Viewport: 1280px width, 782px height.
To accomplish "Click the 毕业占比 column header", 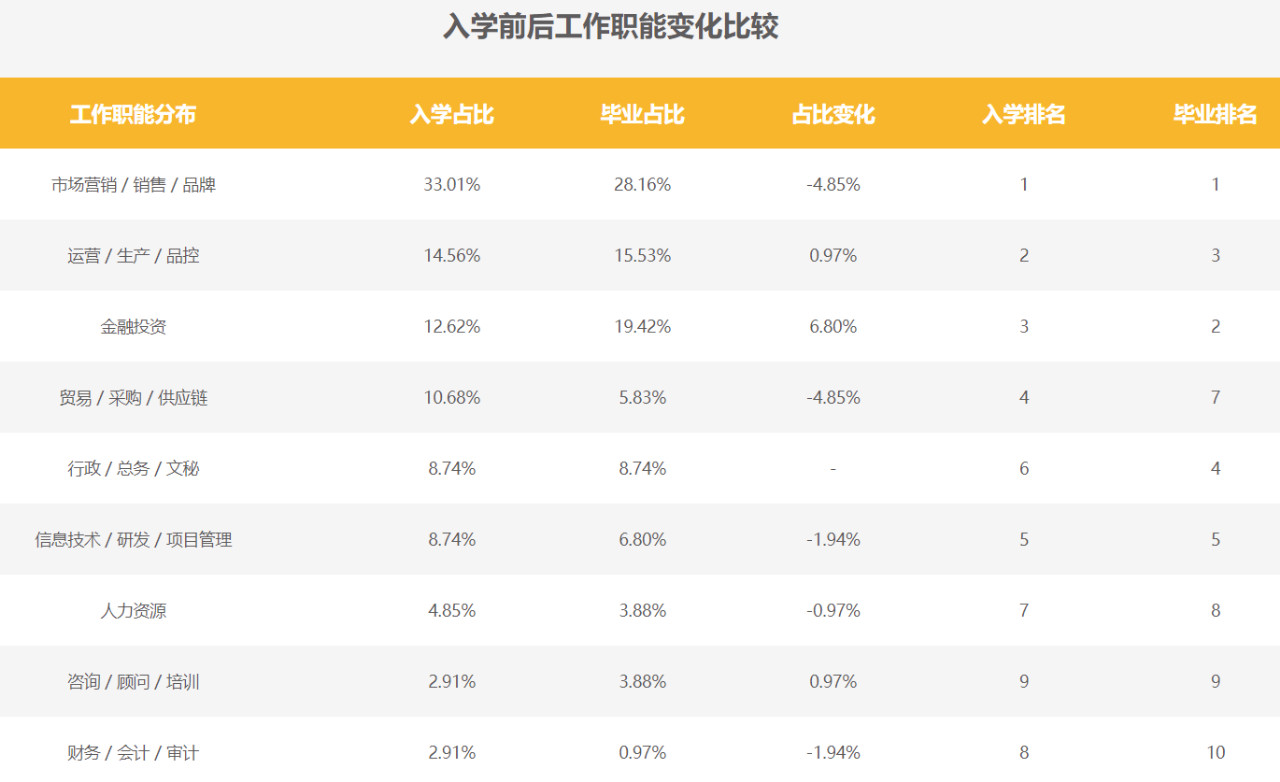I will point(642,114).
